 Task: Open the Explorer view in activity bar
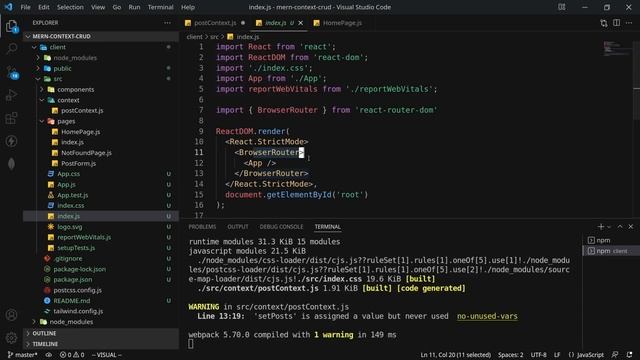pos(11,26)
